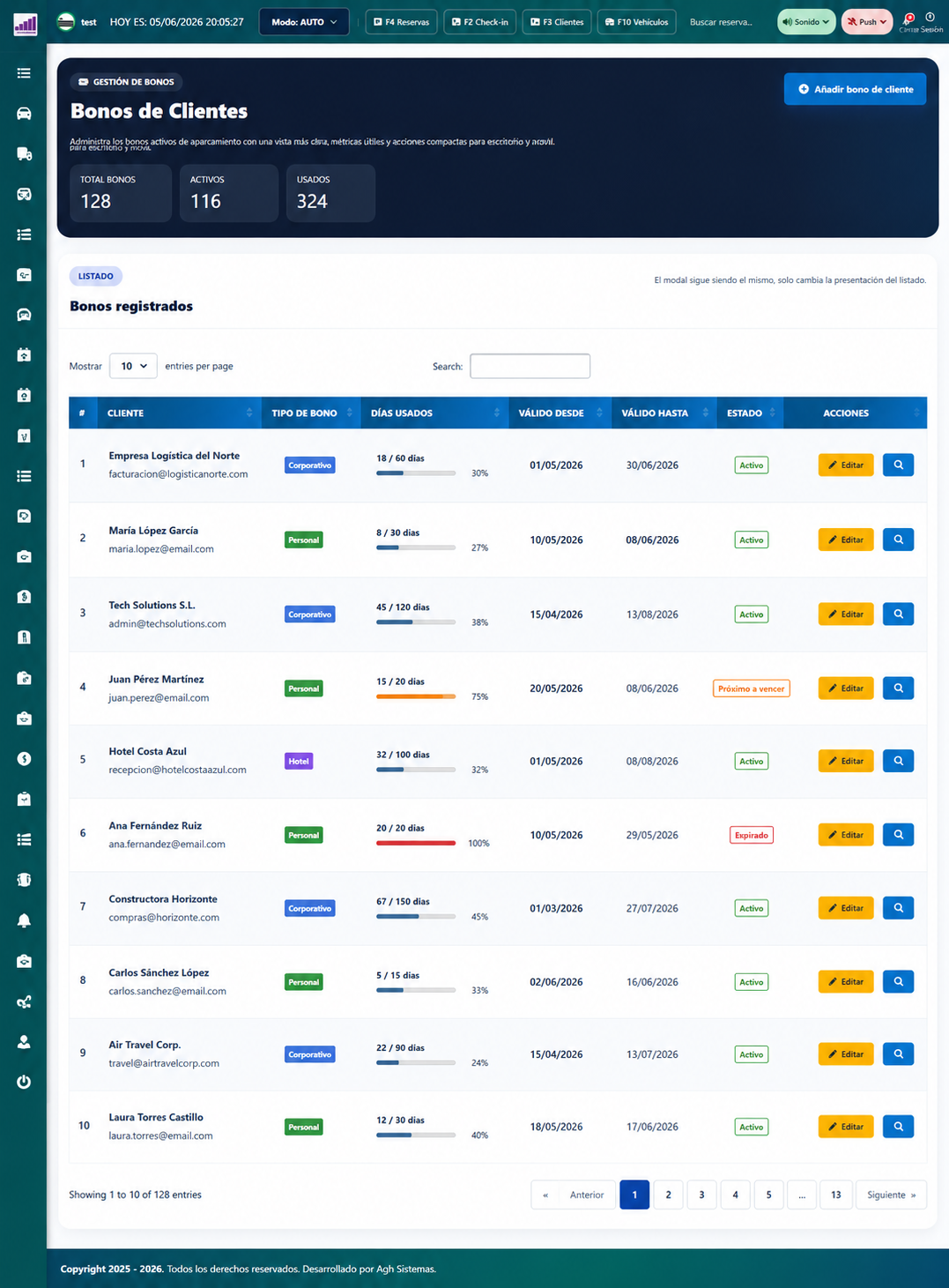The image size is (949, 1288).
Task: Open the user profile icon in sidebar
Action: pos(24,1042)
